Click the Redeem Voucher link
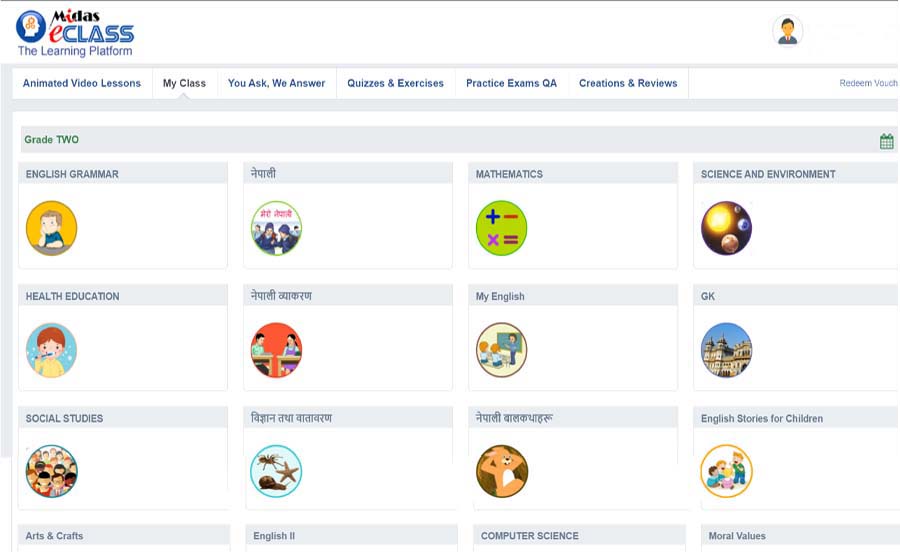 tap(868, 83)
